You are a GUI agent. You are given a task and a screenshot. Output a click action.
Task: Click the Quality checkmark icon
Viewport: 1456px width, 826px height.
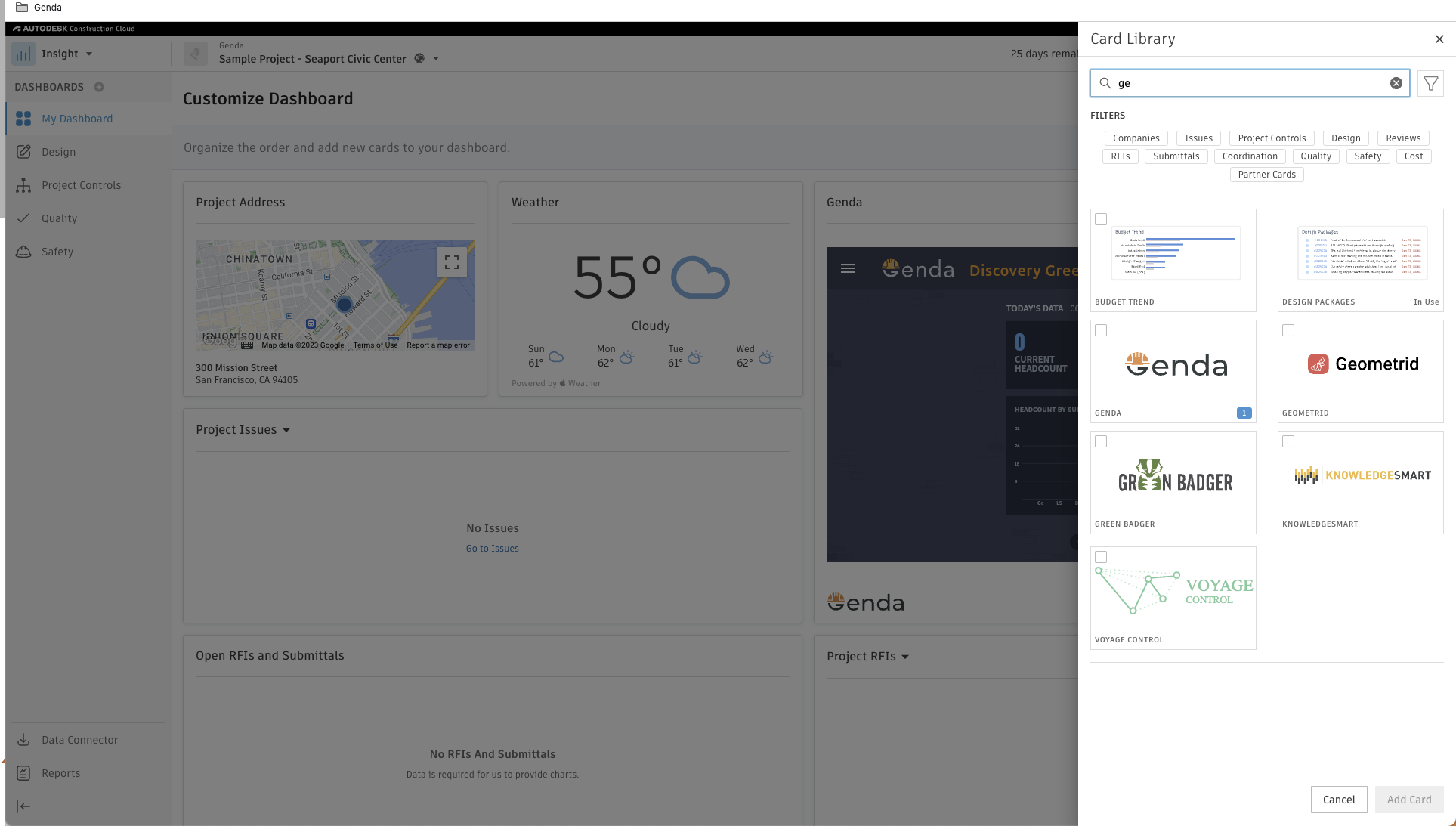click(x=23, y=218)
